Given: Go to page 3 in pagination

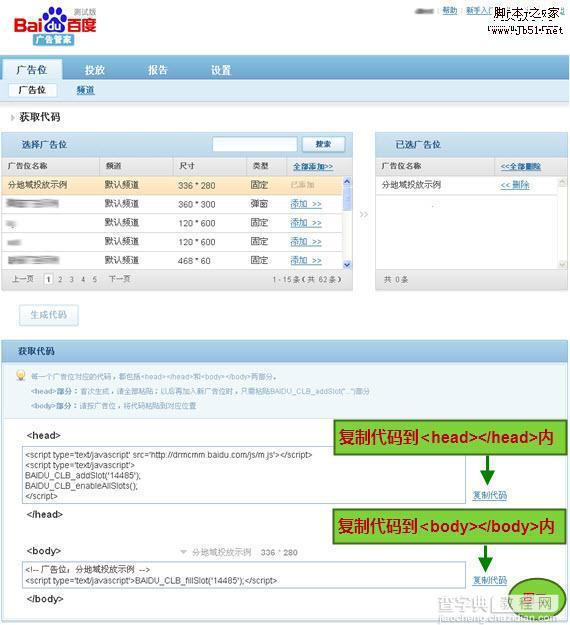Looking at the screenshot, I should [72, 279].
